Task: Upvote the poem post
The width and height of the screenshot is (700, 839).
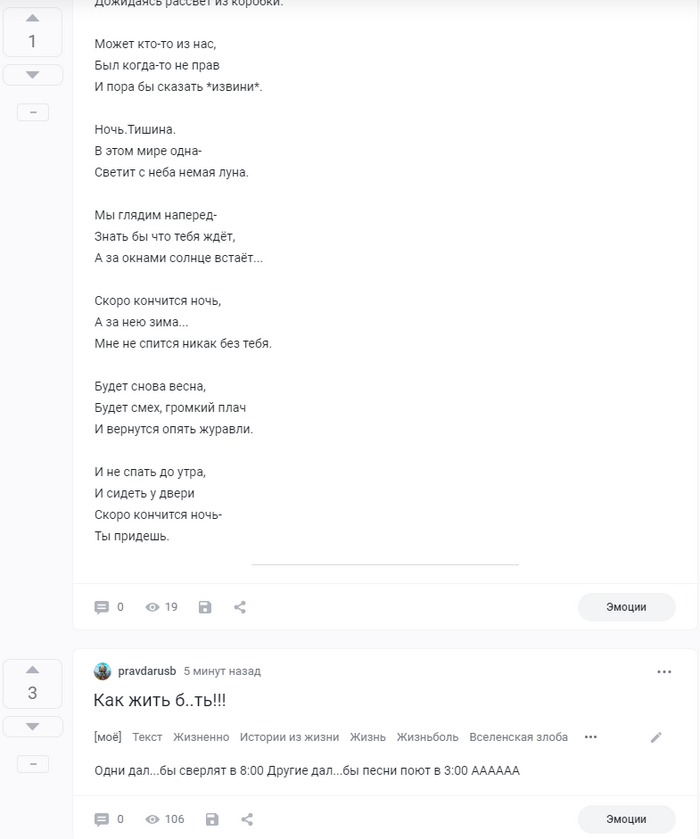Action: coord(33,17)
